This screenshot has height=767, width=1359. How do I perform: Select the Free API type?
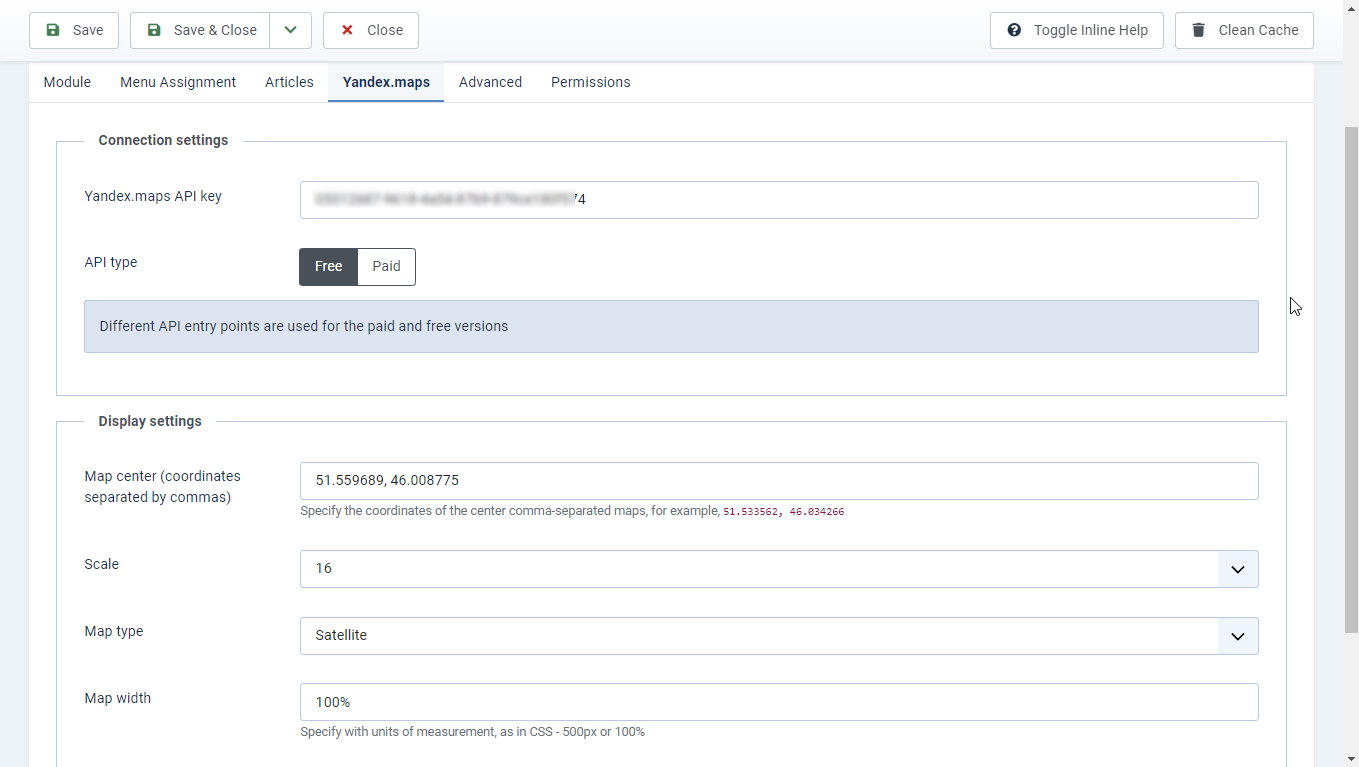pos(328,267)
